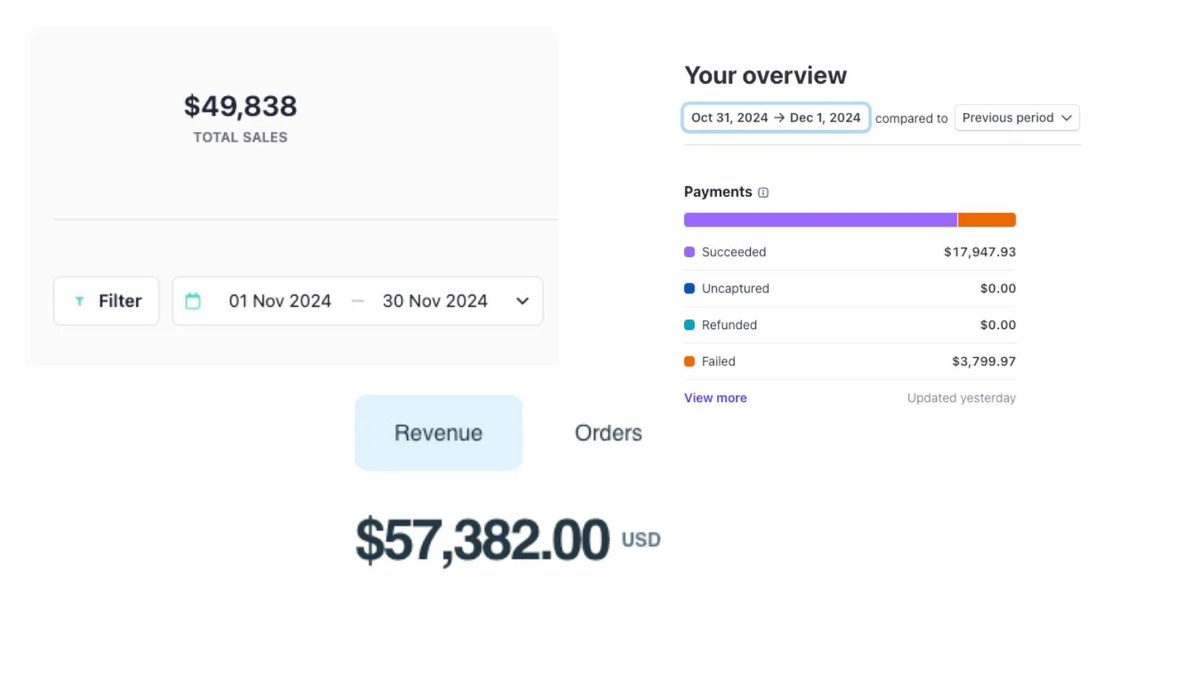Click the TOTAL SALES label
This screenshot has width=1200, height=675.
pyautogui.click(x=240, y=137)
